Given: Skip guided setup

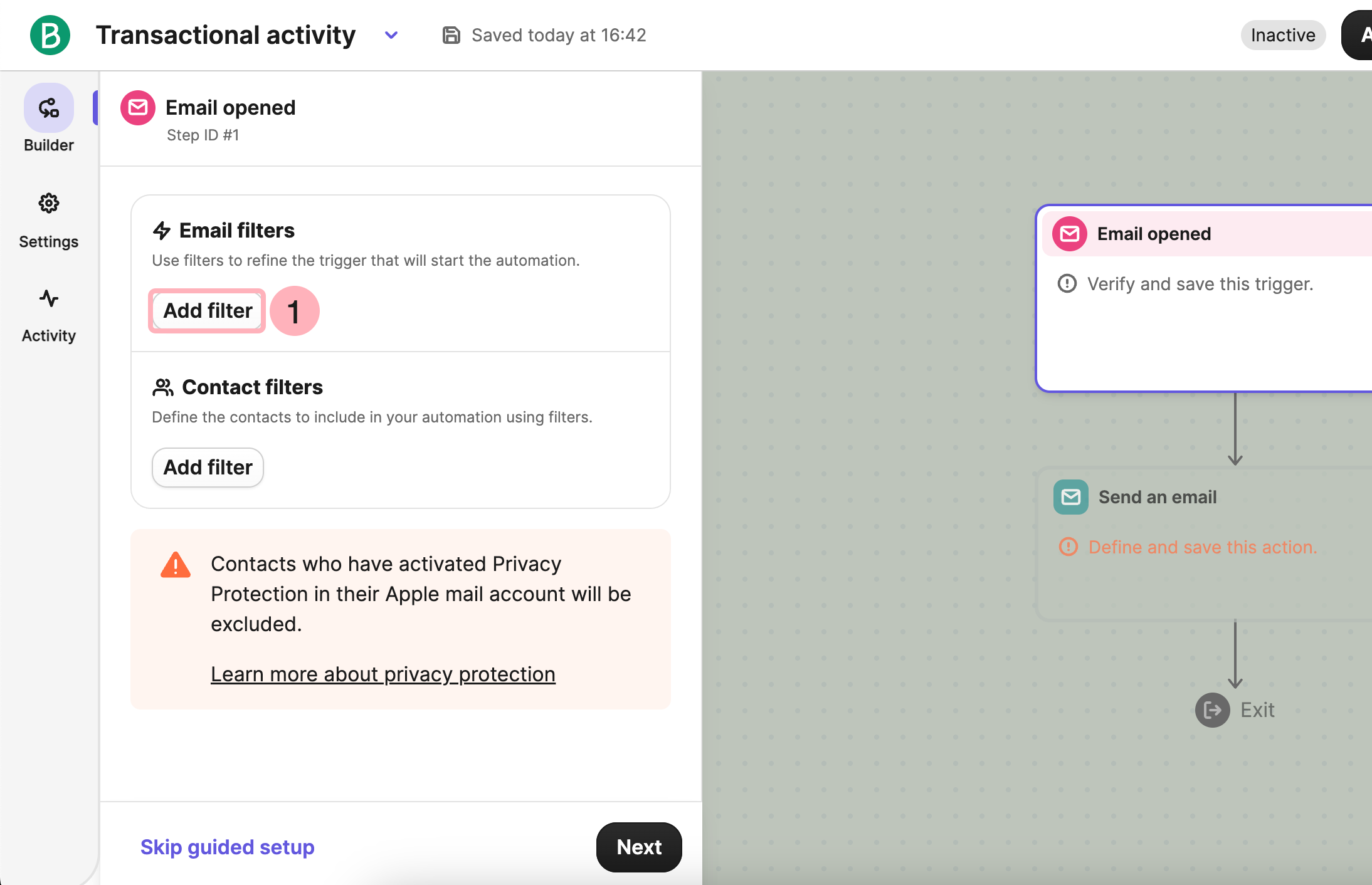Looking at the screenshot, I should (x=227, y=847).
